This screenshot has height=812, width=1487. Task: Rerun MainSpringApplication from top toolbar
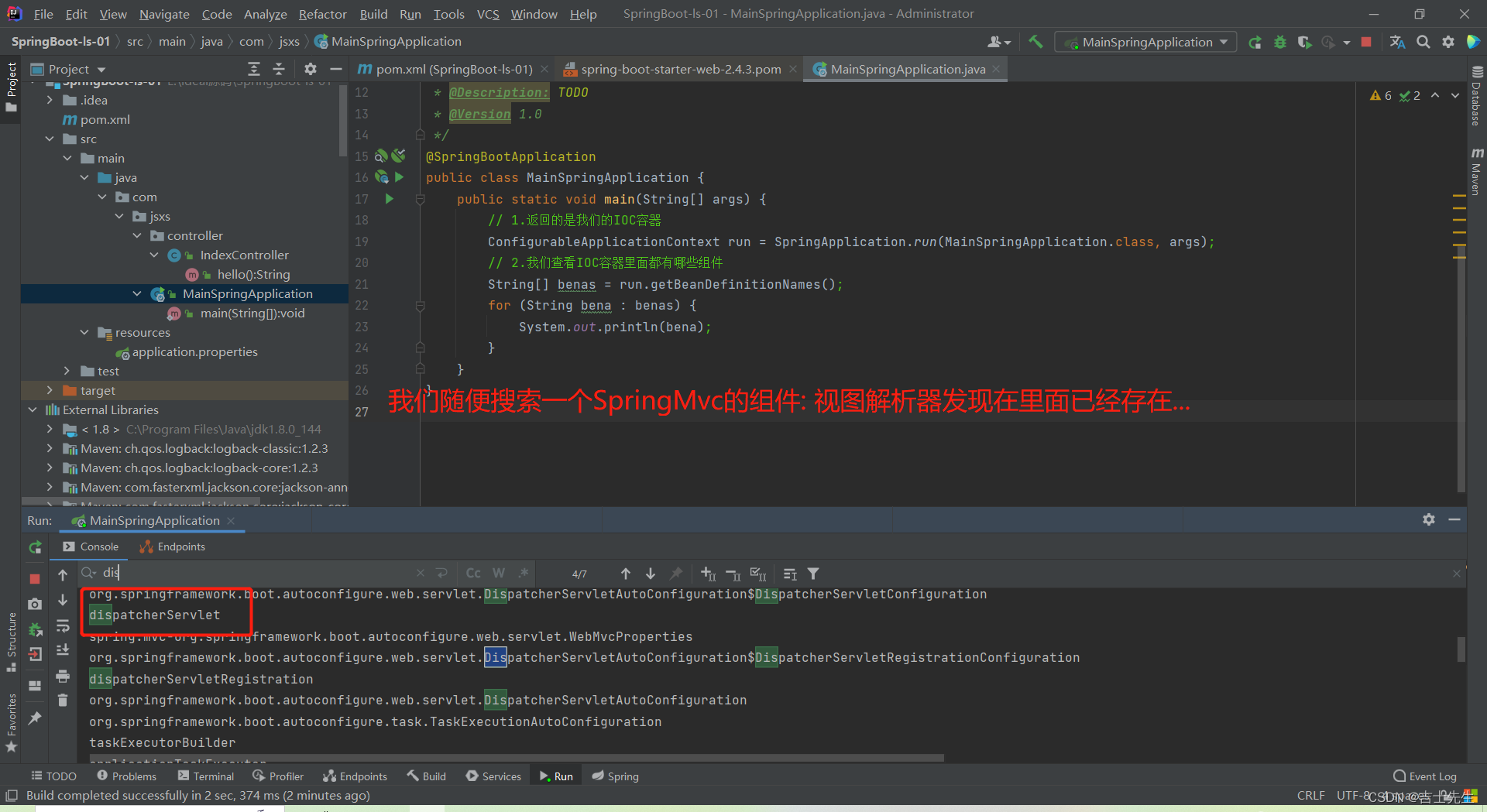(x=1255, y=42)
